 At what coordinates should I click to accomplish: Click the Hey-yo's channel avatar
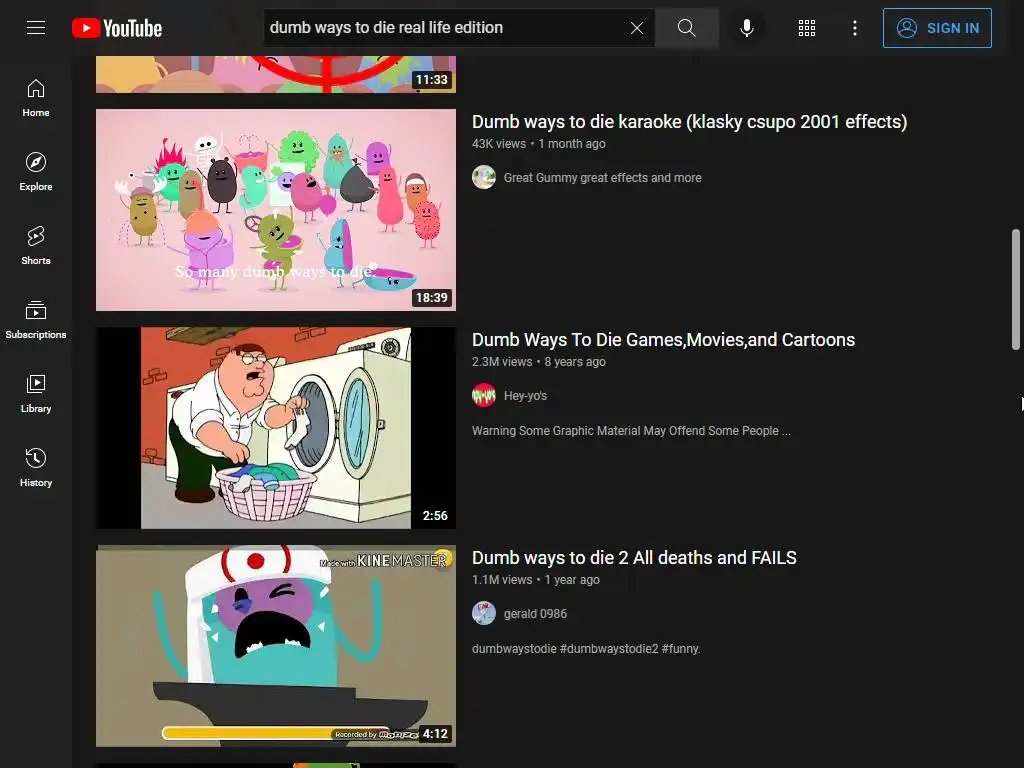(x=484, y=396)
